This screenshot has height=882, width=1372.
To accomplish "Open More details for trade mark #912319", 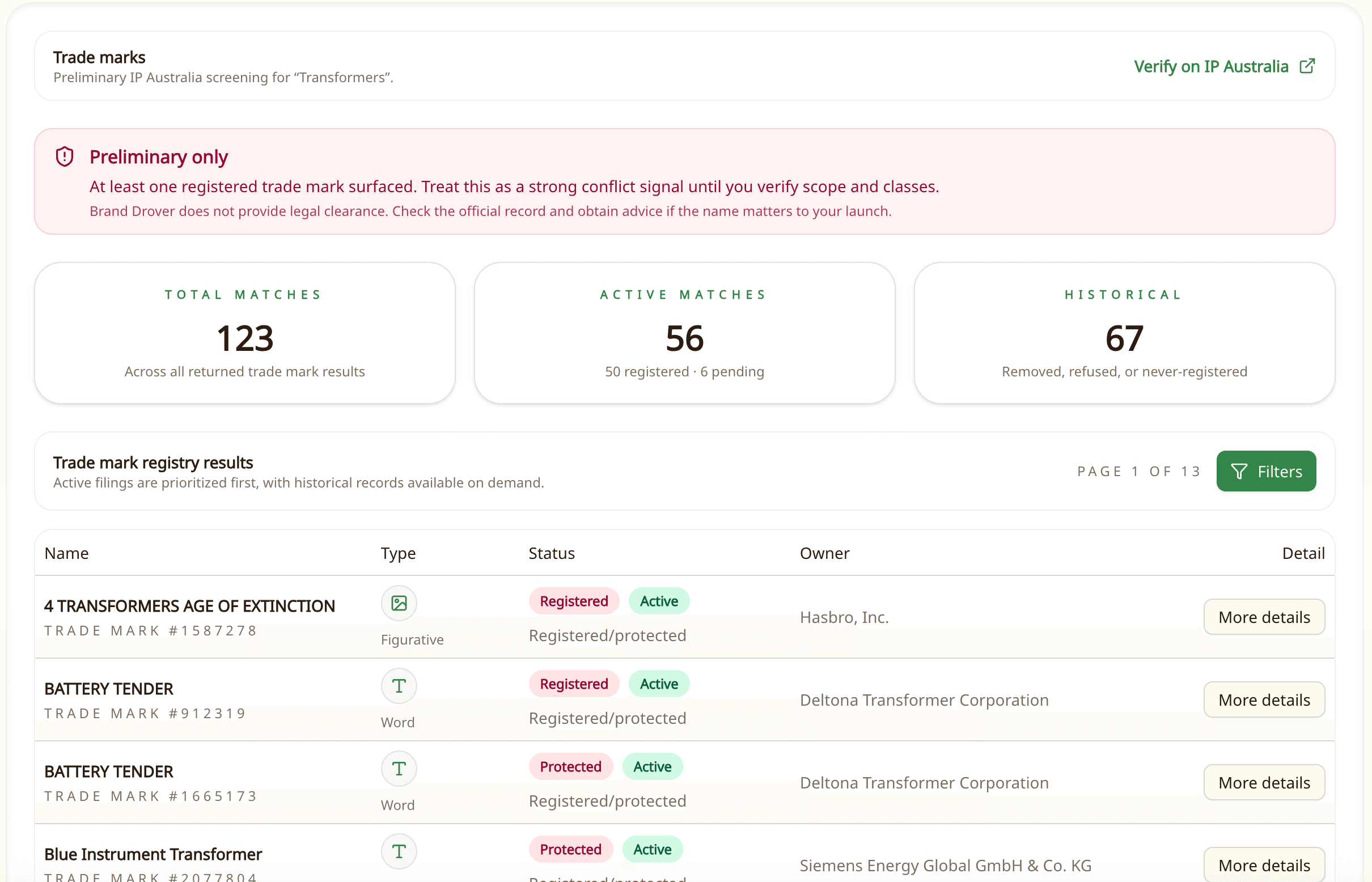I will tap(1264, 699).
